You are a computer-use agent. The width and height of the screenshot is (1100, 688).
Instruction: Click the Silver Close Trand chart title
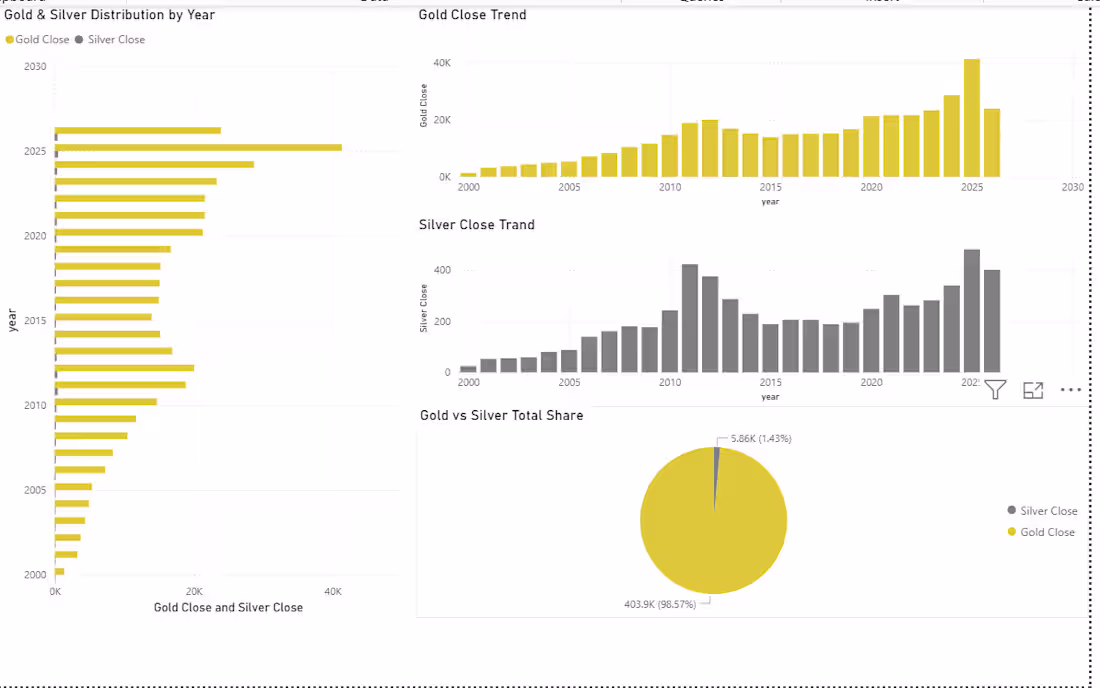coord(476,225)
